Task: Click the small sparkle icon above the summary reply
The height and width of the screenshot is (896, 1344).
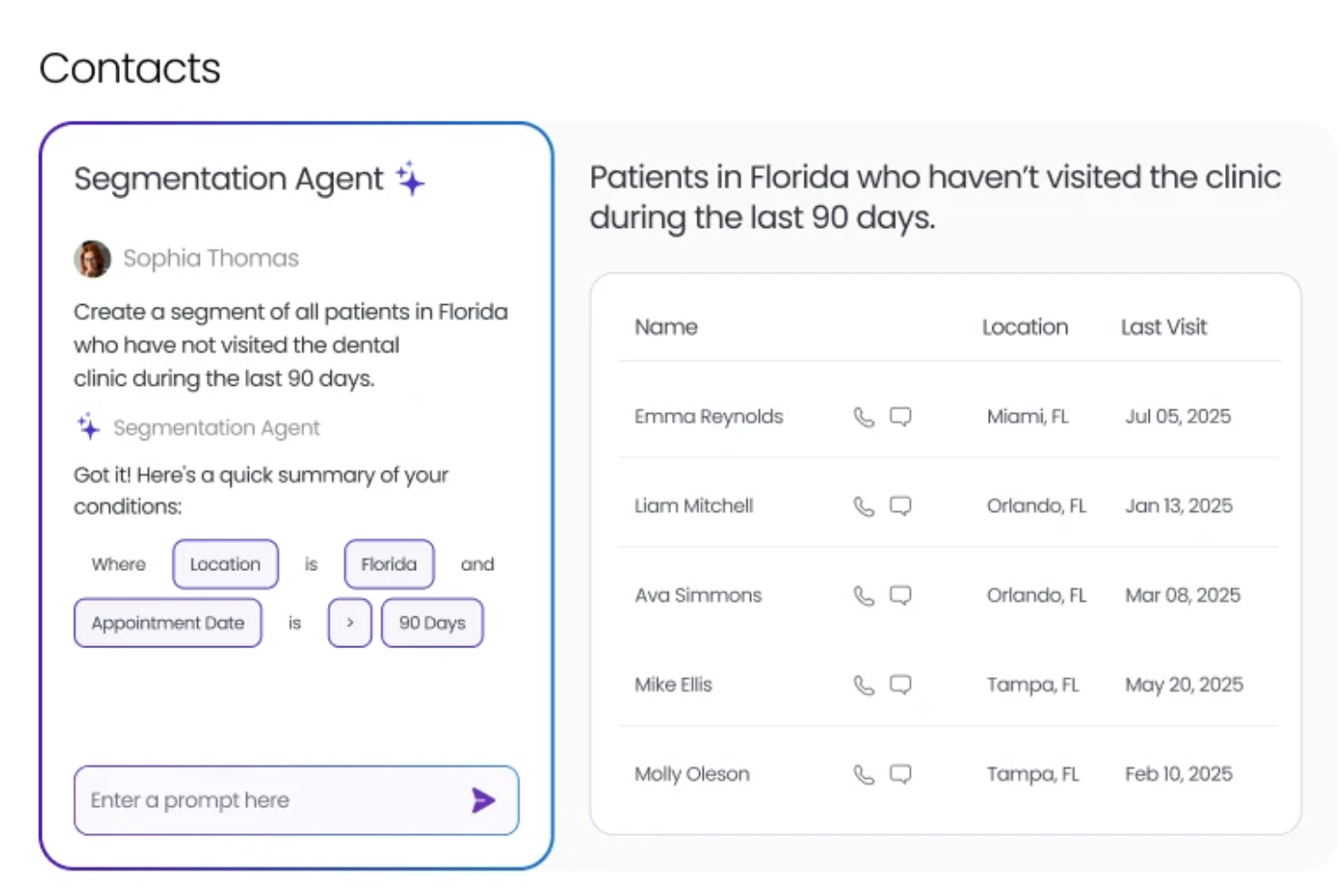Action: click(87, 427)
